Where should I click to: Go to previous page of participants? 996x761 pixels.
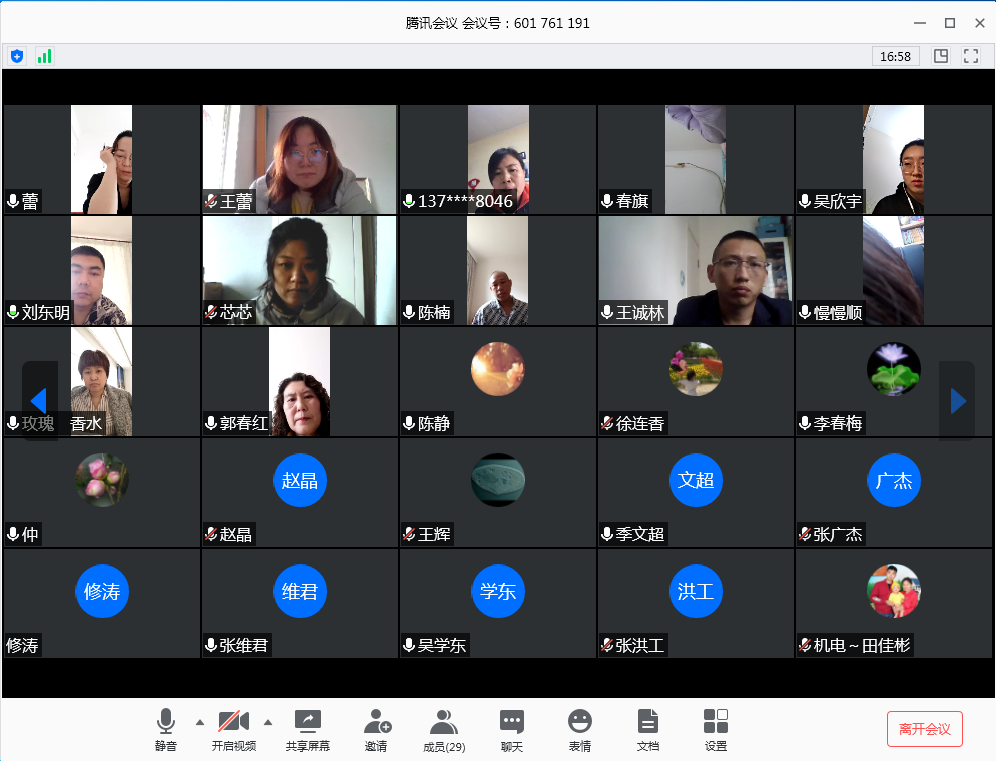tap(39, 401)
